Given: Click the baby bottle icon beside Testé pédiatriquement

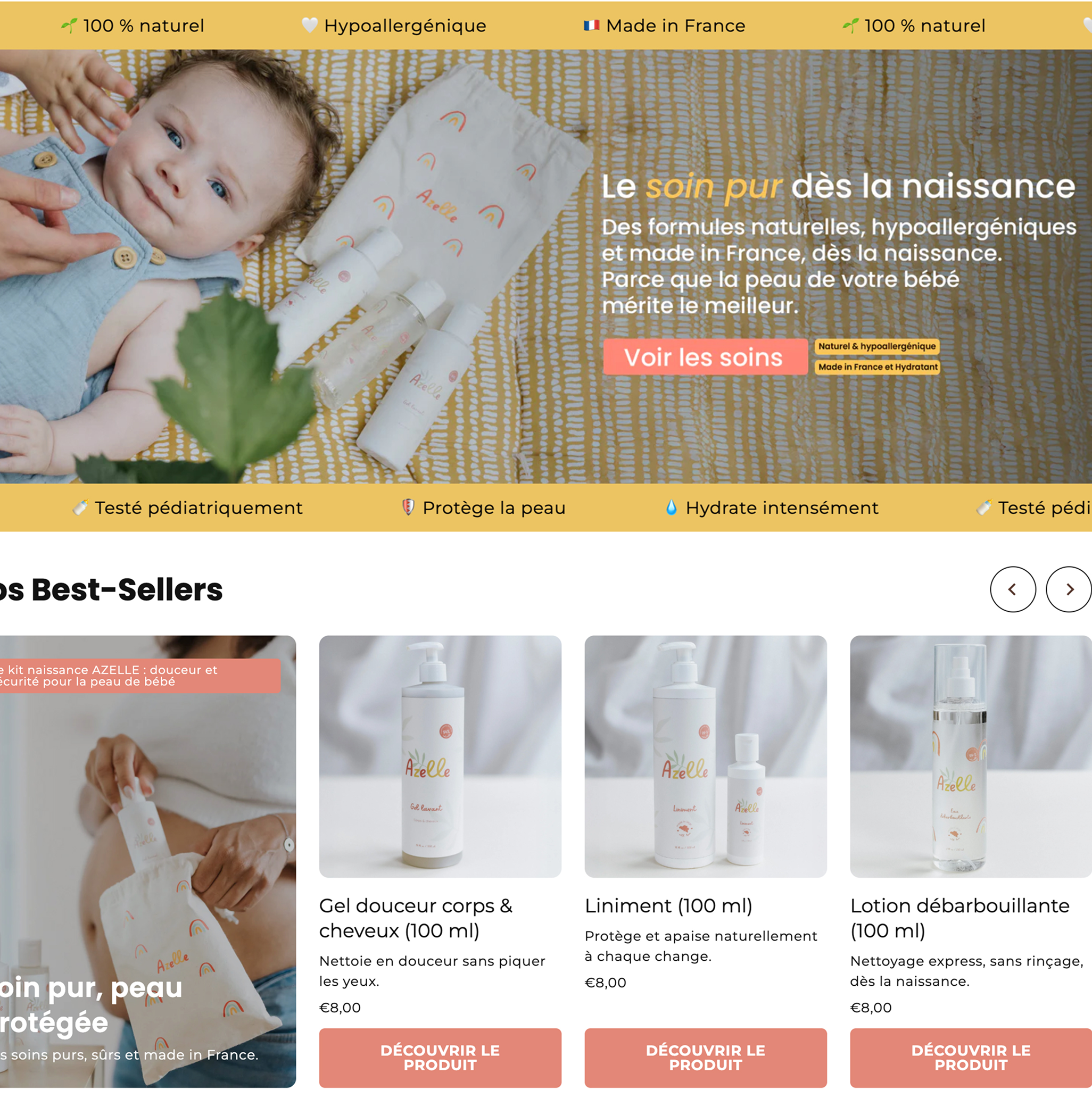Looking at the screenshot, I should click(80, 508).
